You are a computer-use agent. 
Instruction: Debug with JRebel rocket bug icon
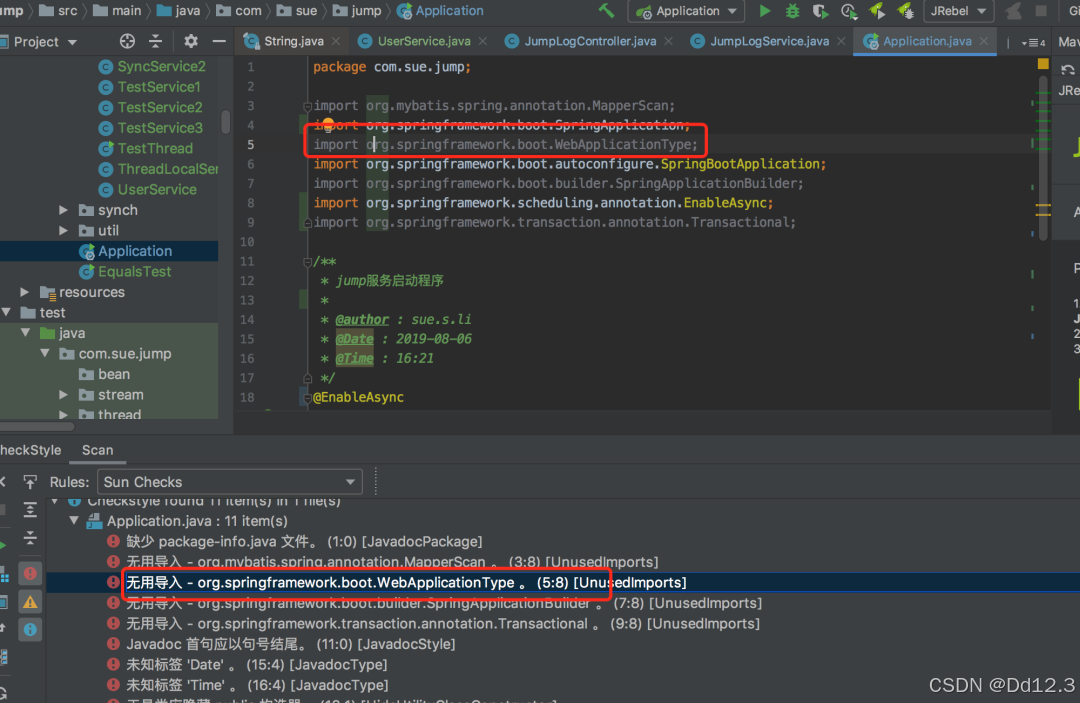(x=905, y=11)
